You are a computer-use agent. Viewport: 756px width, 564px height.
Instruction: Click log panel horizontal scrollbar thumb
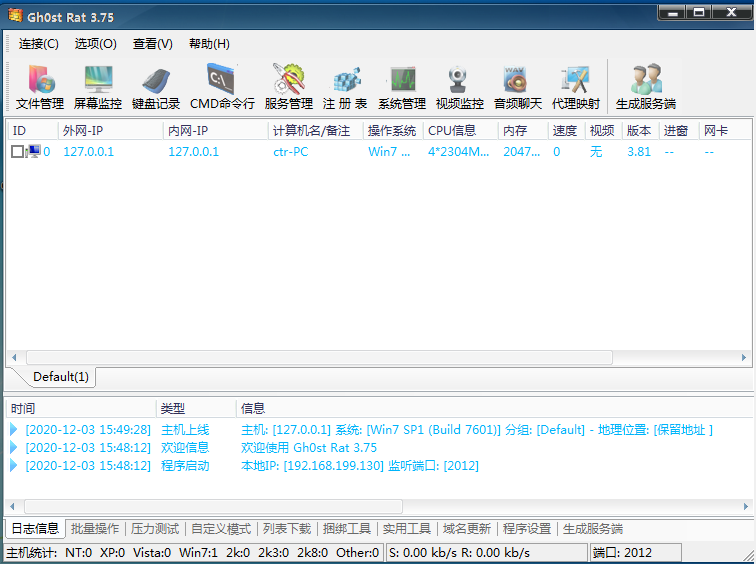[214, 506]
